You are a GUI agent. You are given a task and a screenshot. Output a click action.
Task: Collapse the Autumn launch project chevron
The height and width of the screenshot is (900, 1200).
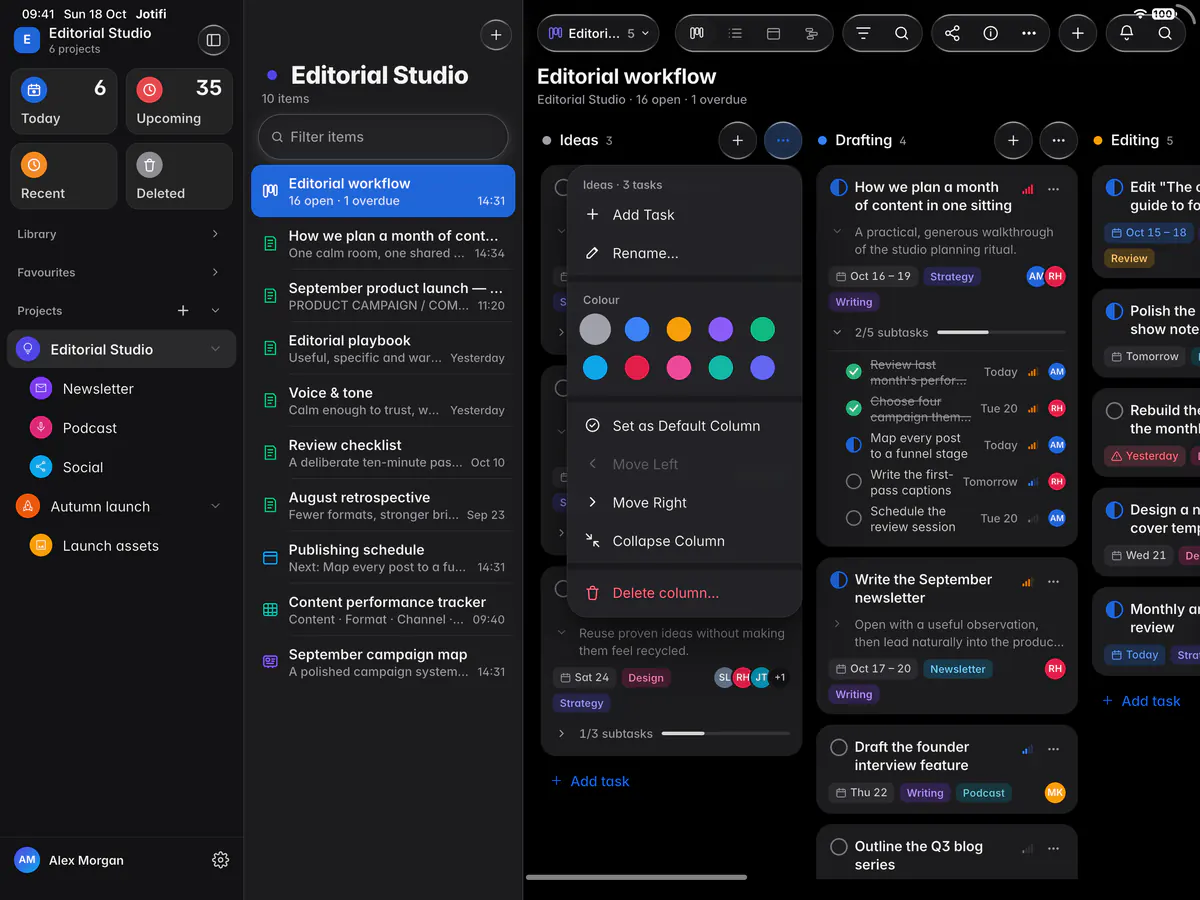[215, 506]
